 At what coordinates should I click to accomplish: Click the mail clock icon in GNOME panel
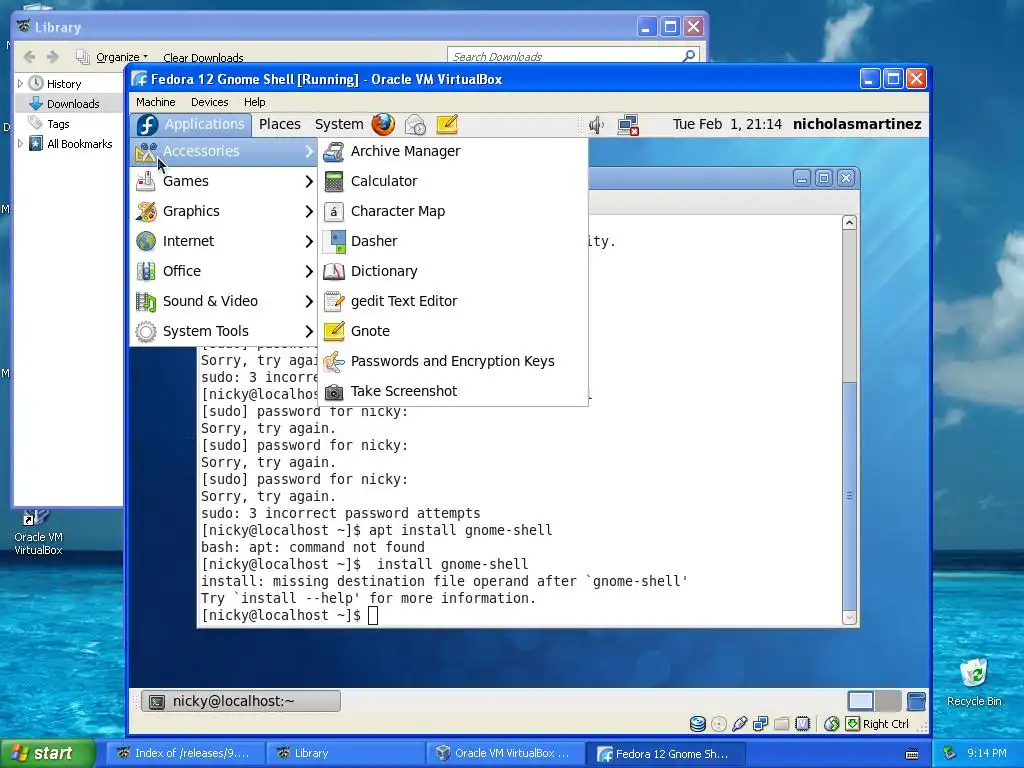415,124
